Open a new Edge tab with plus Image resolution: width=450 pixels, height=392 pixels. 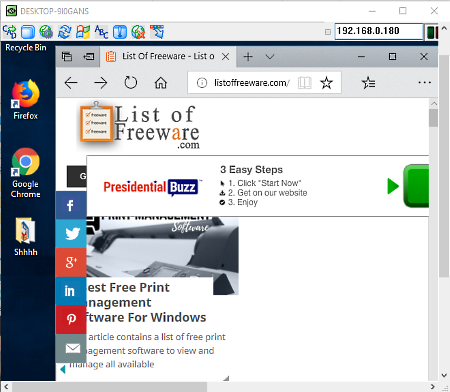(x=248, y=57)
